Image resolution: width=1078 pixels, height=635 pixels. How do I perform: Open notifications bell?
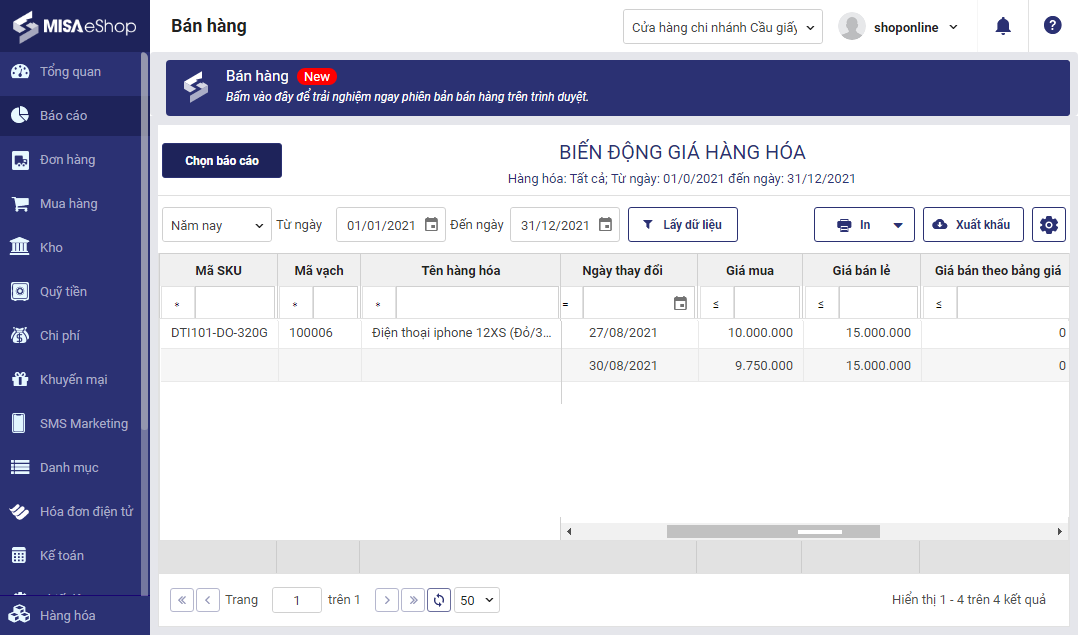[x=1003, y=27]
